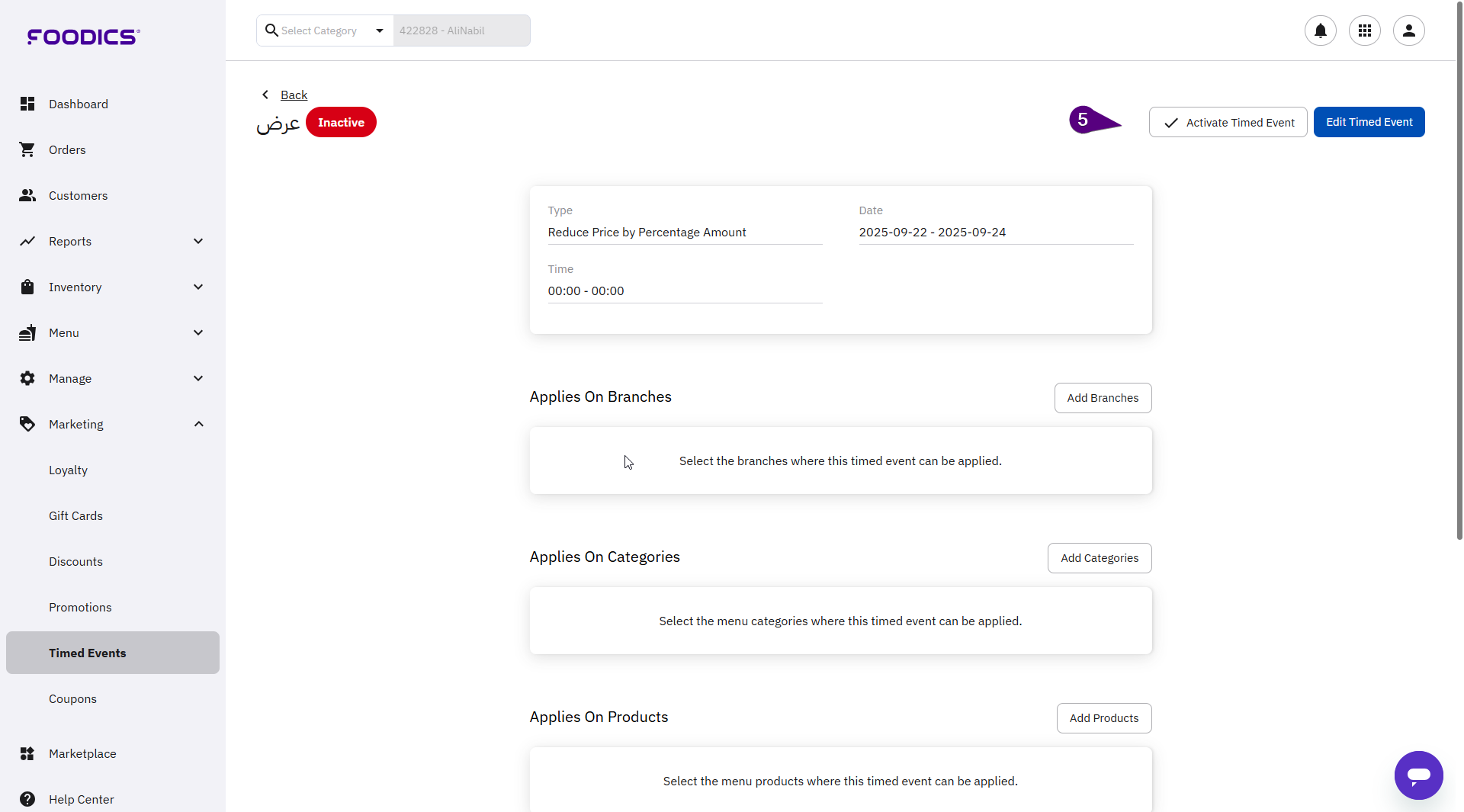
Task: Open the notifications bell icon
Action: click(x=1320, y=30)
